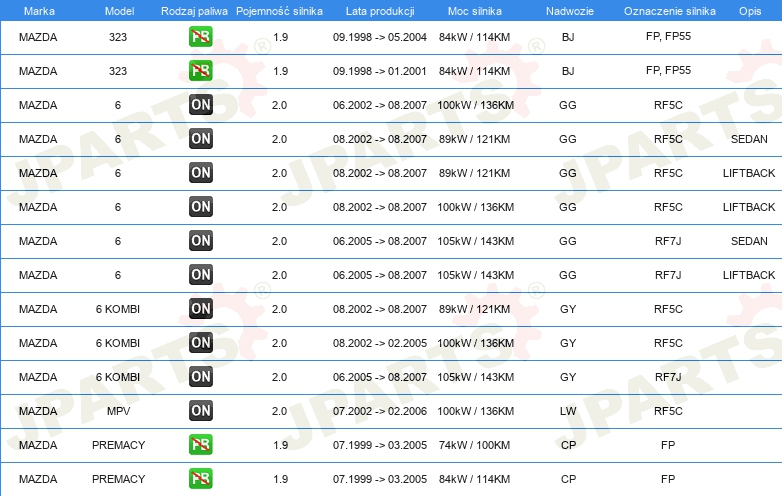Click 89kW / 121KM in the SEDAN row
The height and width of the screenshot is (496, 782).
click(x=474, y=139)
